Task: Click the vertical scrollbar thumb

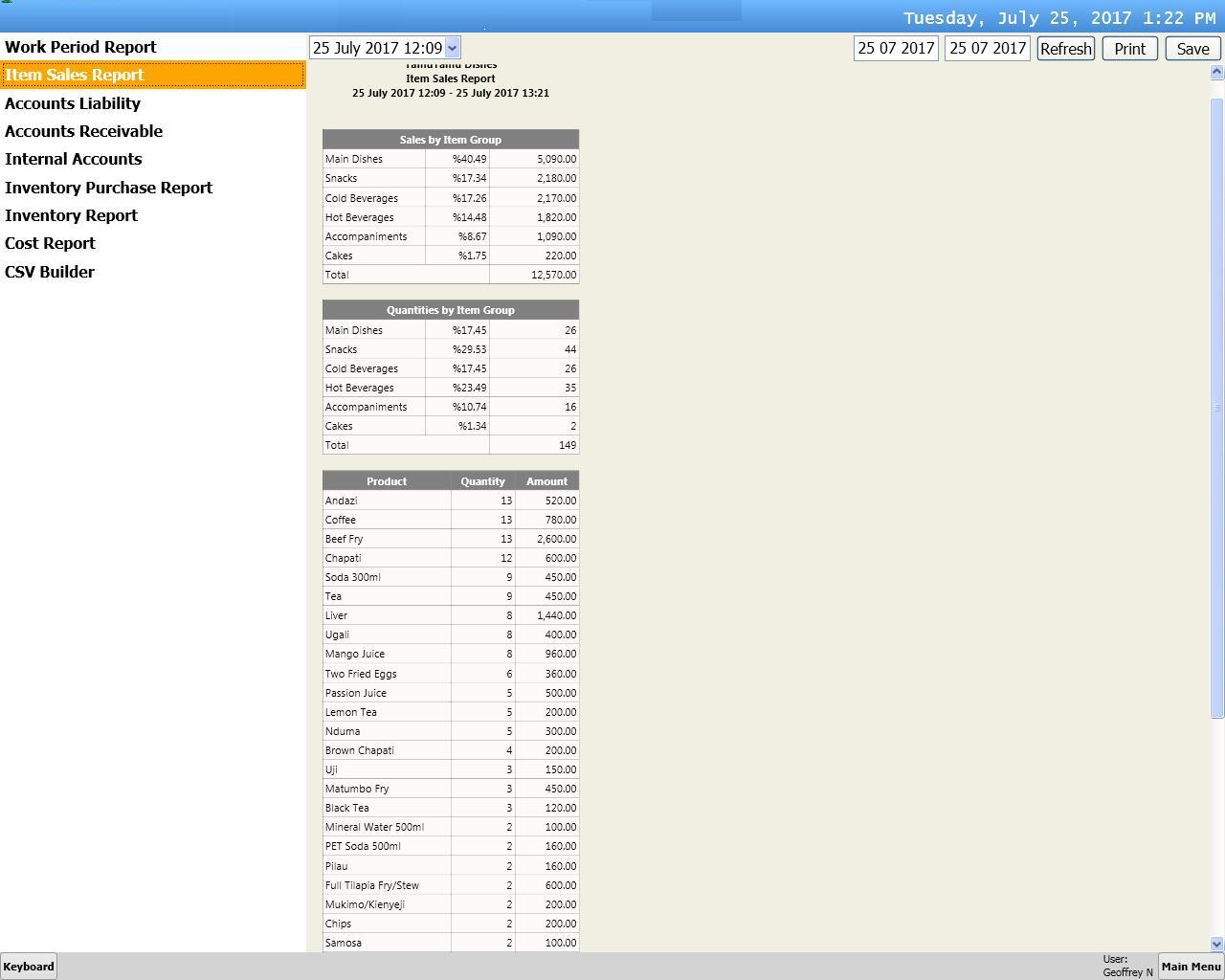Action: pos(1217,408)
